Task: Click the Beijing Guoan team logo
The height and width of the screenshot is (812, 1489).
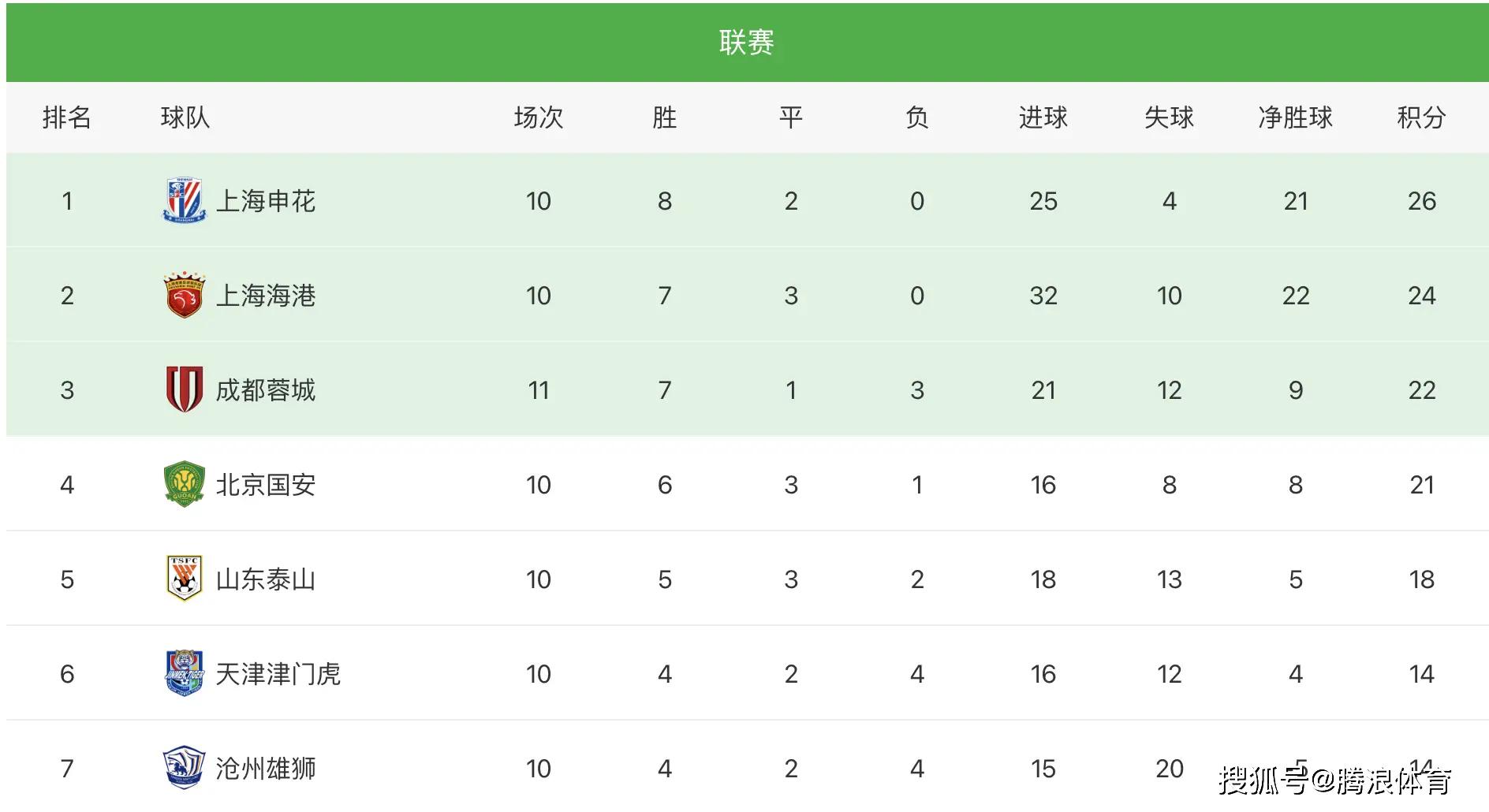Action: point(184,484)
